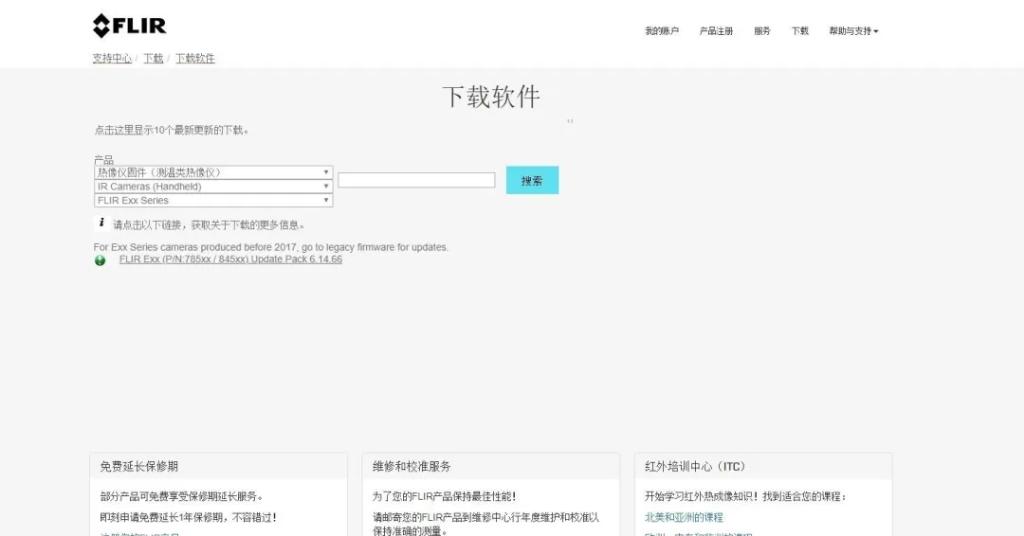The width and height of the screenshot is (1024, 536).
Task: Open the 我的账户 menu item
Action: pyautogui.click(x=662, y=31)
